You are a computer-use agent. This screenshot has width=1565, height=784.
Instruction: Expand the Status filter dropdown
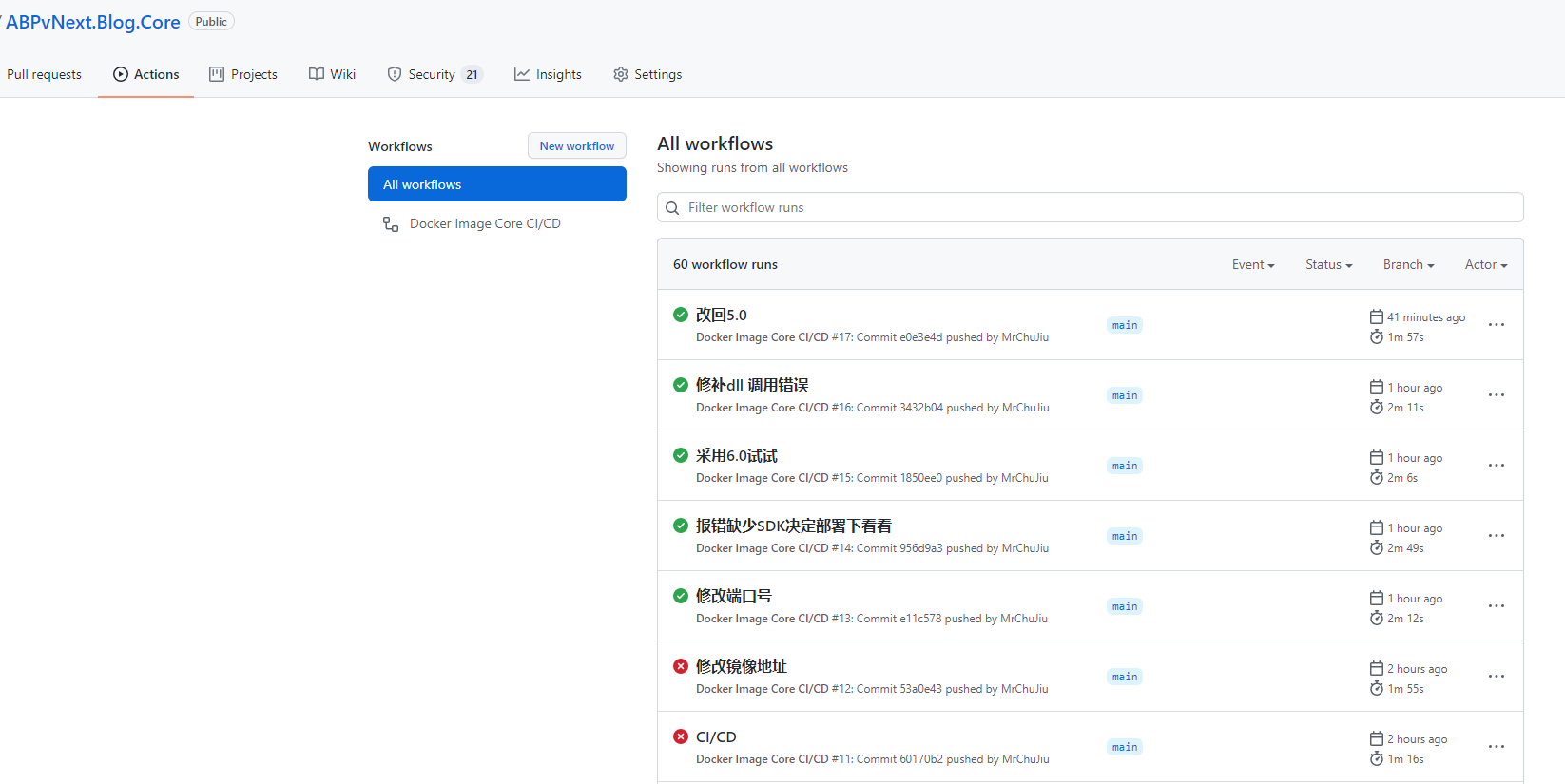[x=1328, y=265]
